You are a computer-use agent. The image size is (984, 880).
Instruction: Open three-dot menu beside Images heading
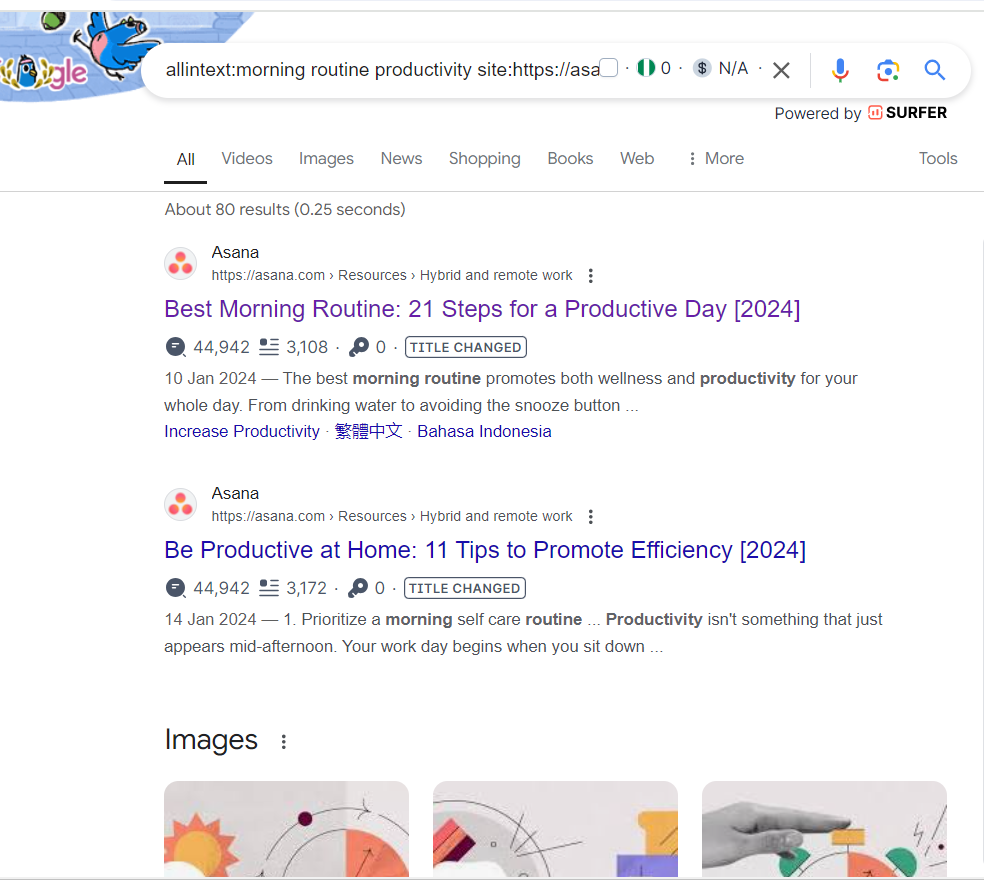(284, 742)
